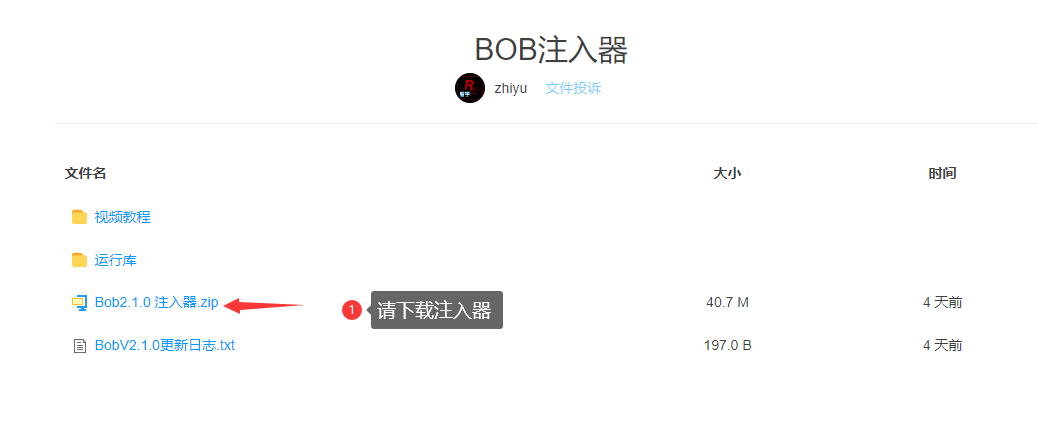Viewport: 1038px width, 423px height.
Task: Open the 视频教程 folder link
Action: click(x=122, y=217)
